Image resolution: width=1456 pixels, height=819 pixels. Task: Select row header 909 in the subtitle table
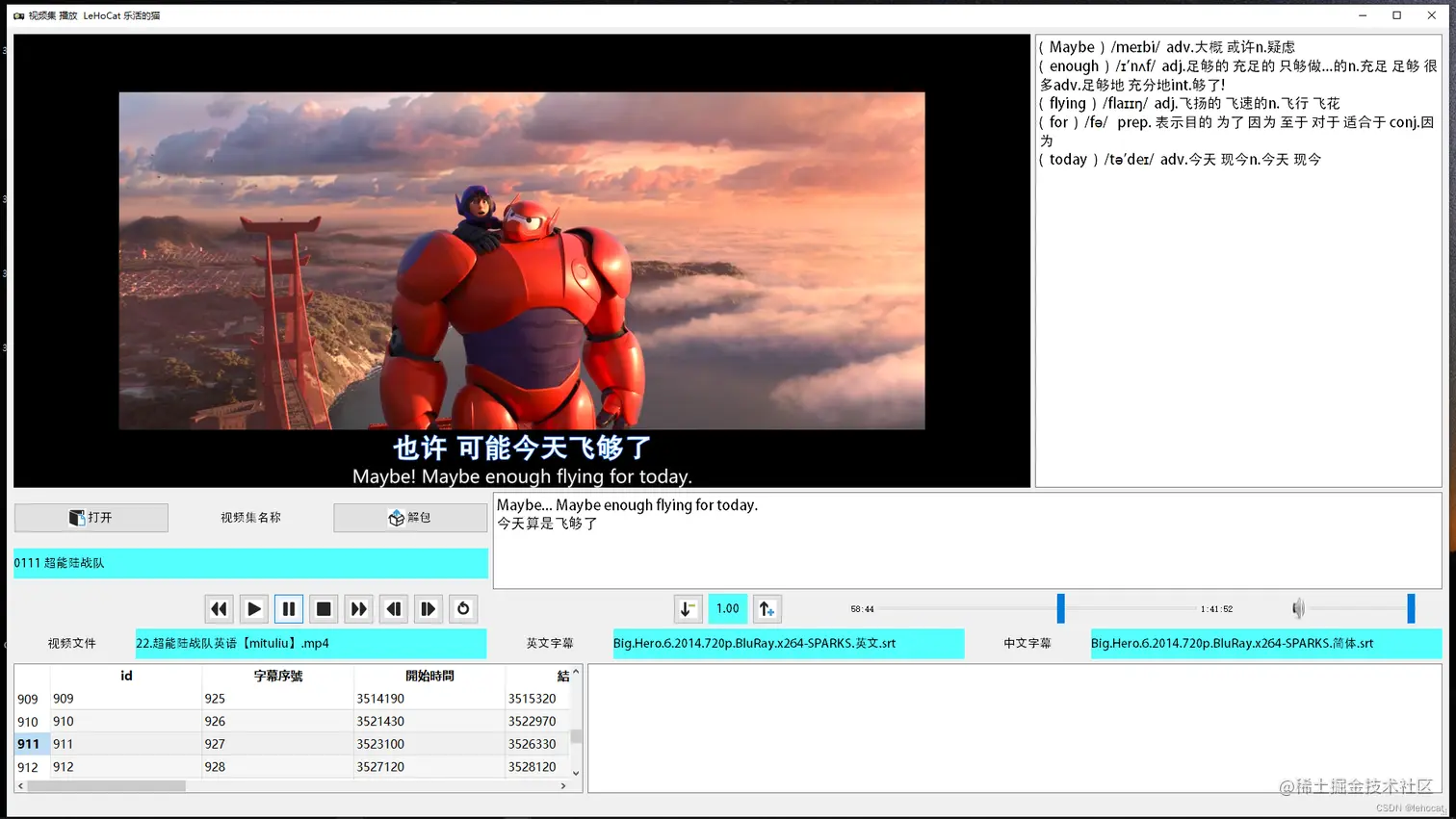click(32, 699)
